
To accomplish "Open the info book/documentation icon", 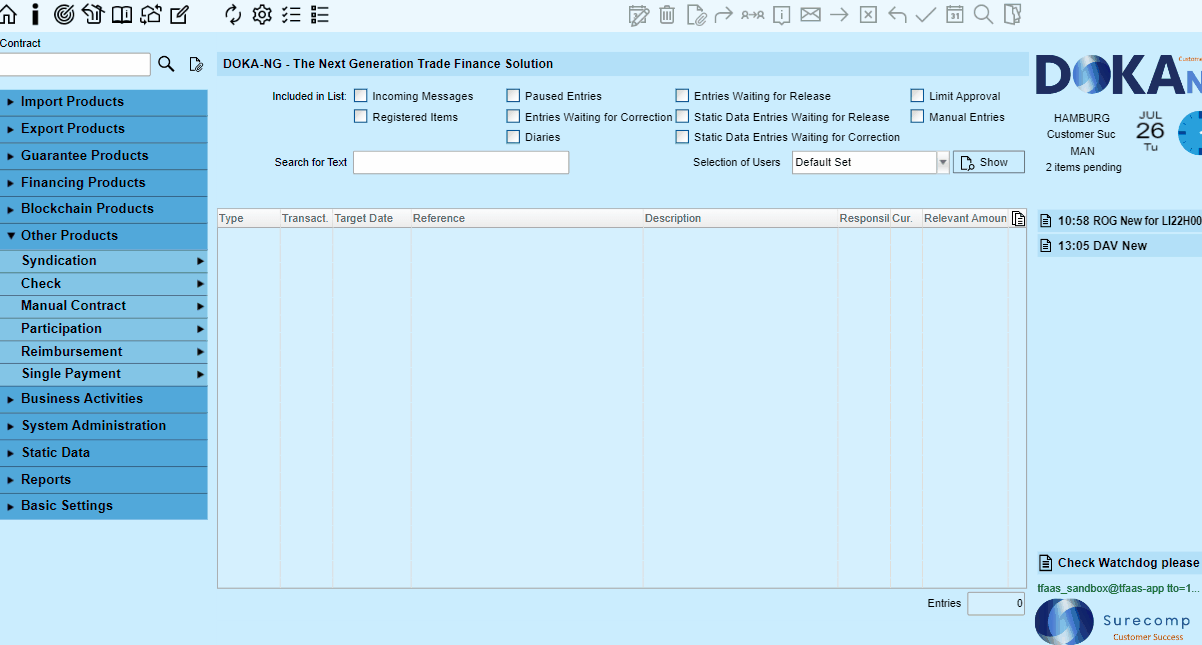I will 122,14.
